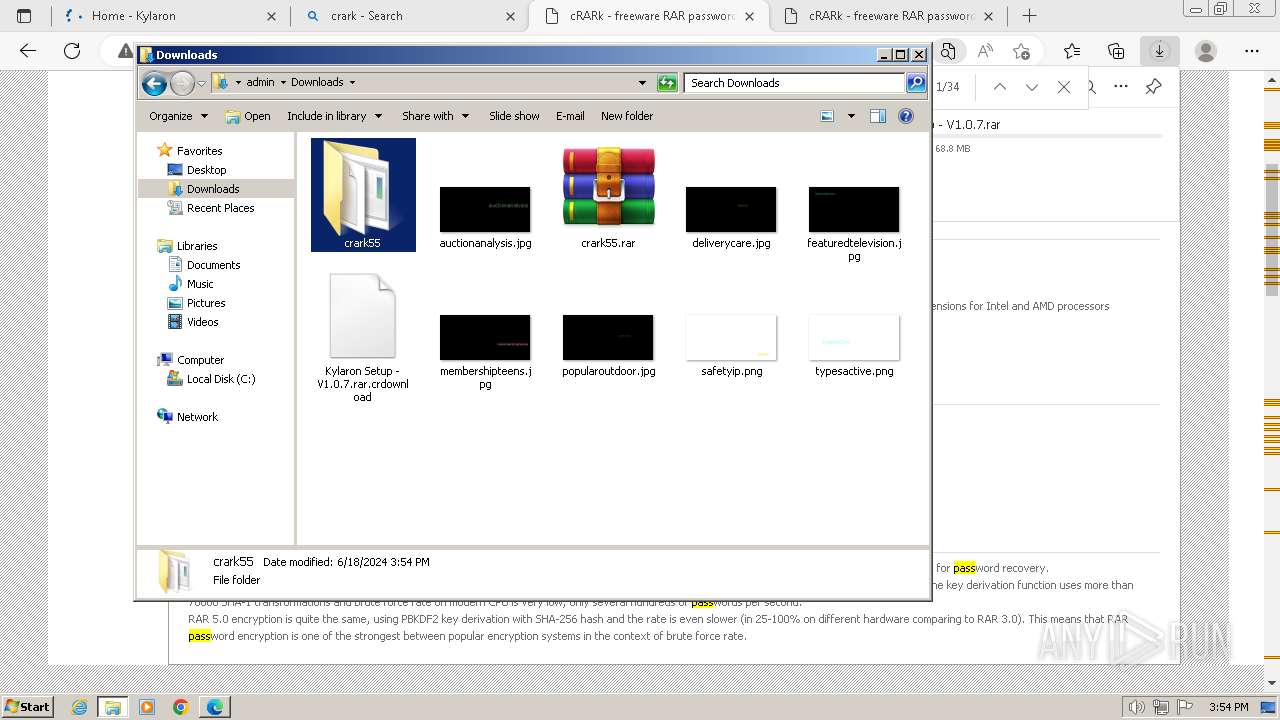Open Explorer Help icon

pyautogui.click(x=906, y=116)
